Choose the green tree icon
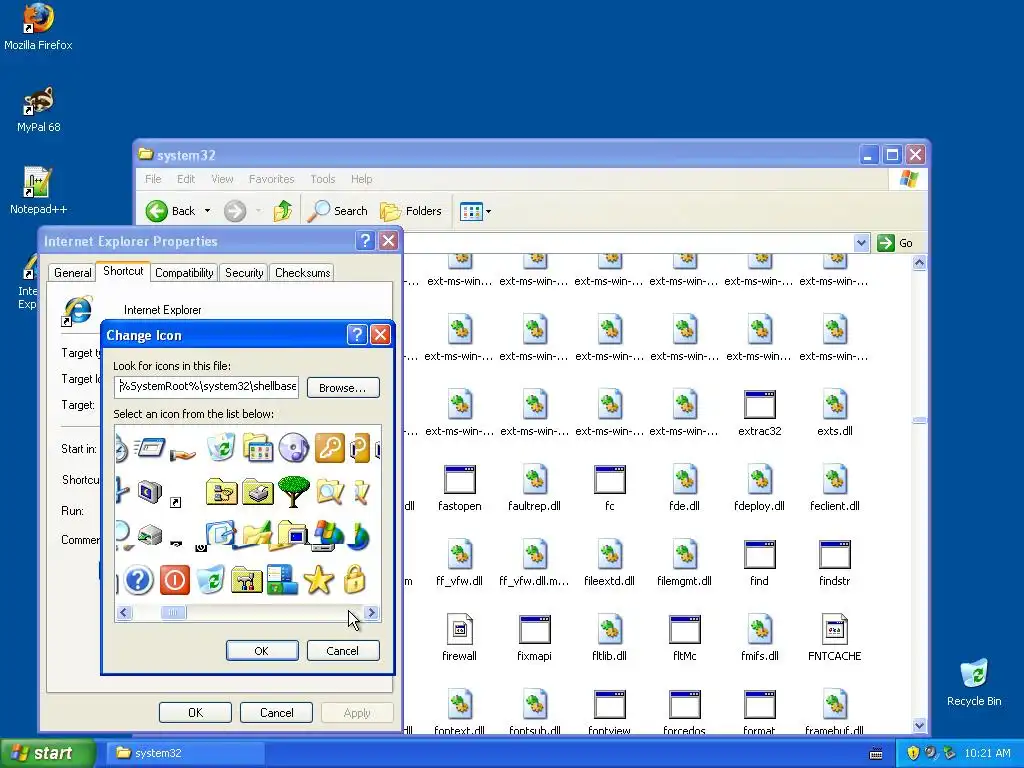This screenshot has height=768, width=1024. [x=293, y=491]
